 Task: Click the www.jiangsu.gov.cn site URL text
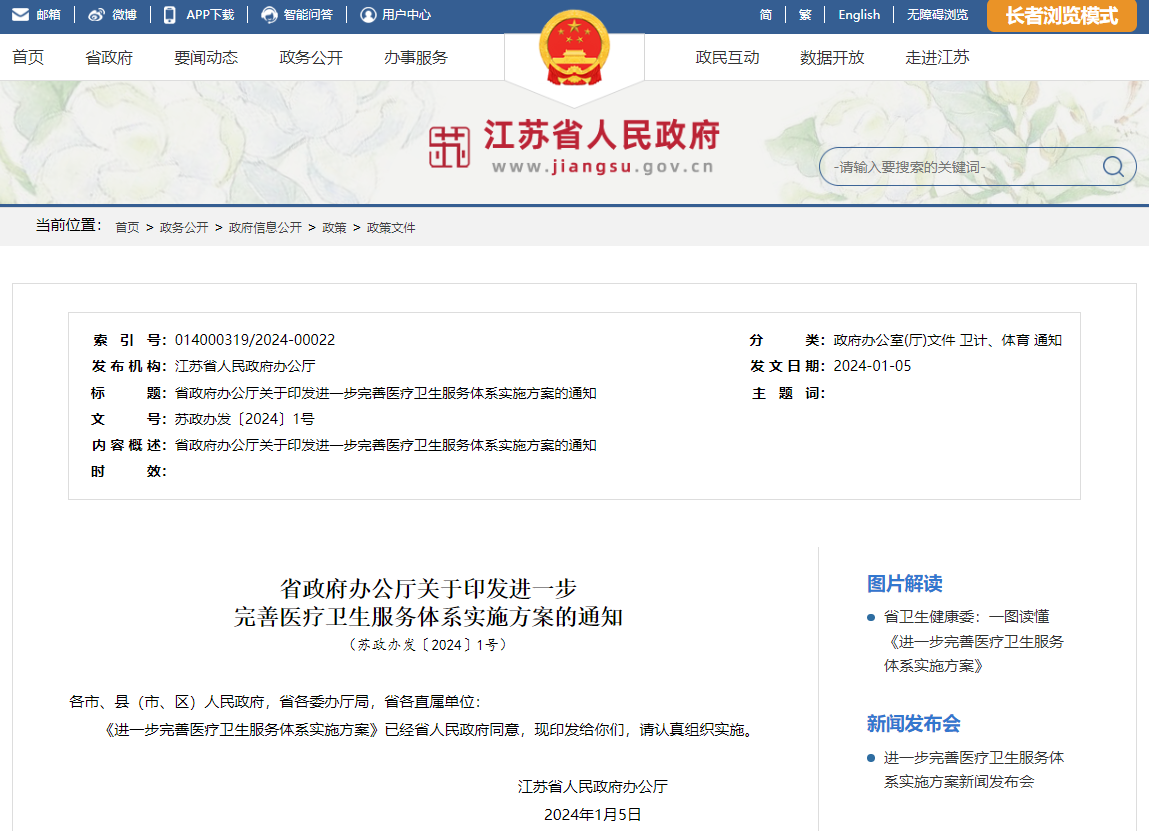coord(602,167)
